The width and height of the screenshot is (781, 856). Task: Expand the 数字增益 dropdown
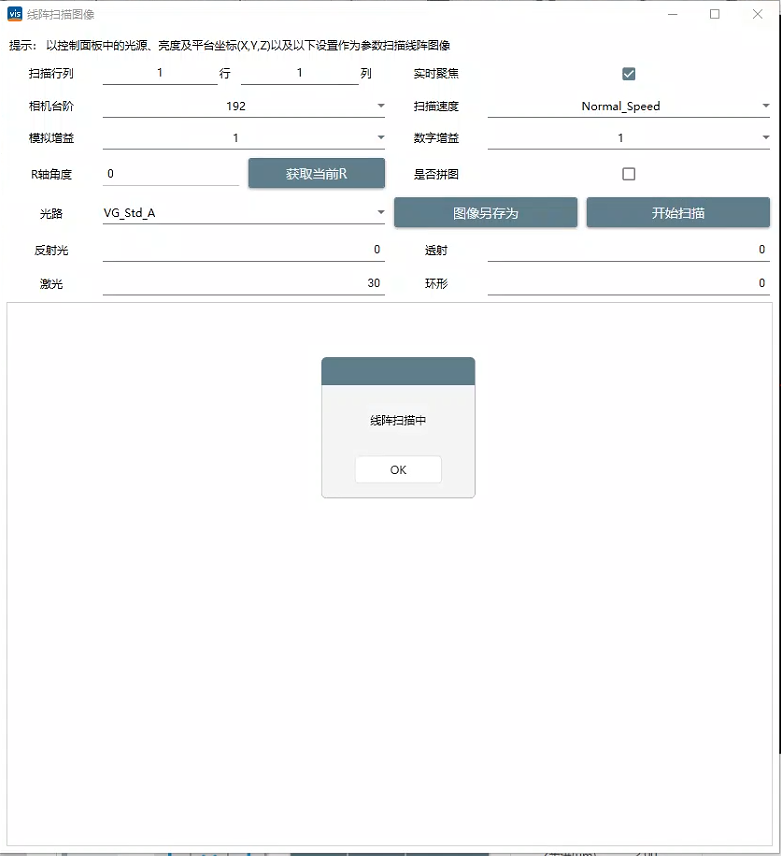(628, 138)
